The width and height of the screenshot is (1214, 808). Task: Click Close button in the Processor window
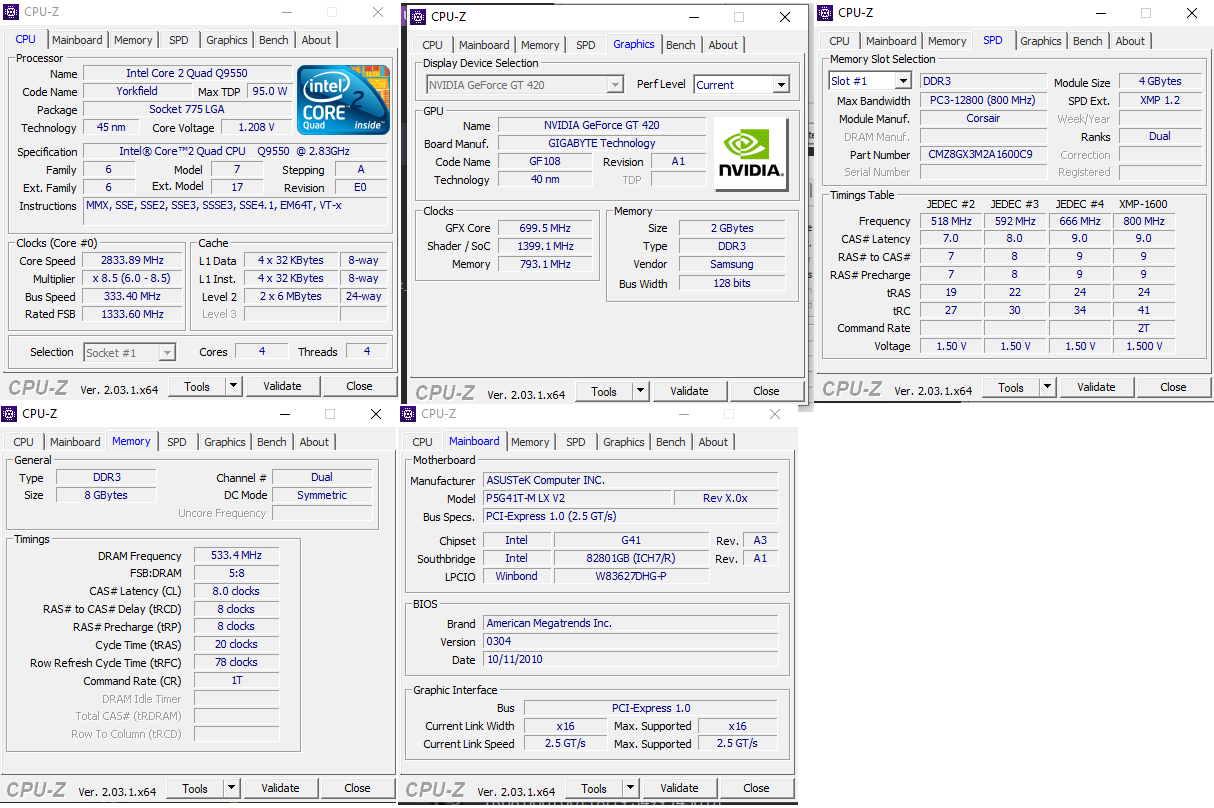(x=359, y=386)
